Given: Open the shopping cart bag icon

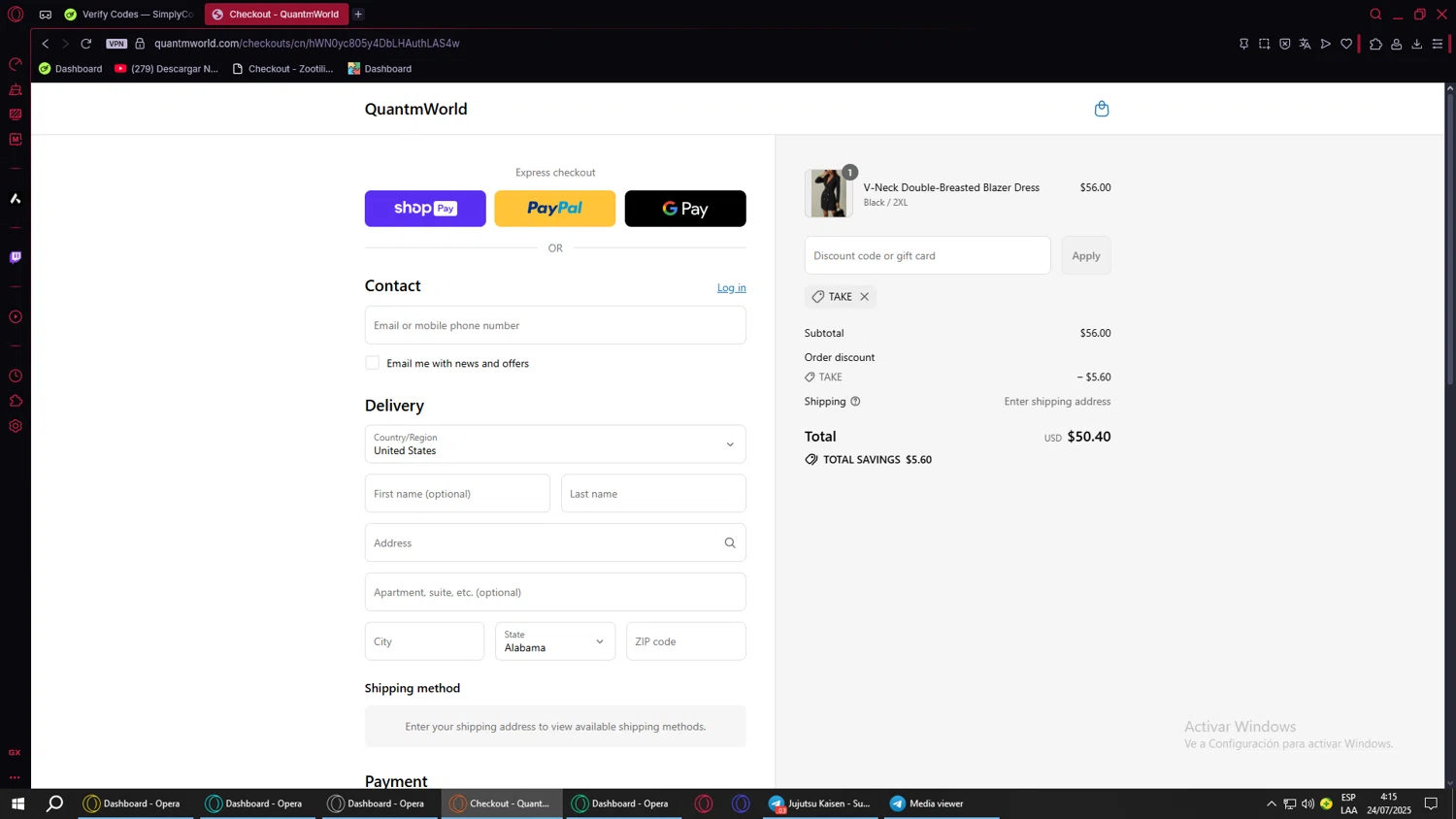Looking at the screenshot, I should pos(1102,109).
